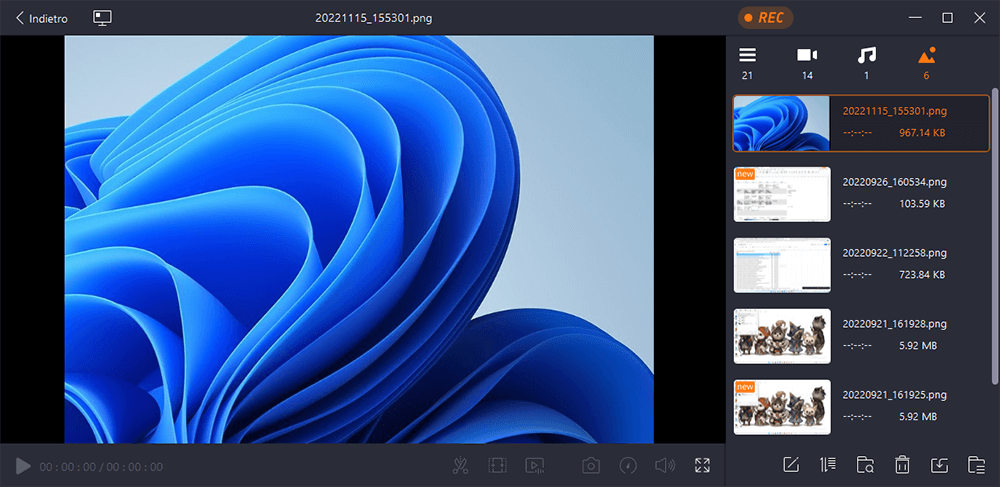The image size is (1000, 487).
Task: Click the monitor screen icon beside Indietro
Action: pyautogui.click(x=102, y=18)
